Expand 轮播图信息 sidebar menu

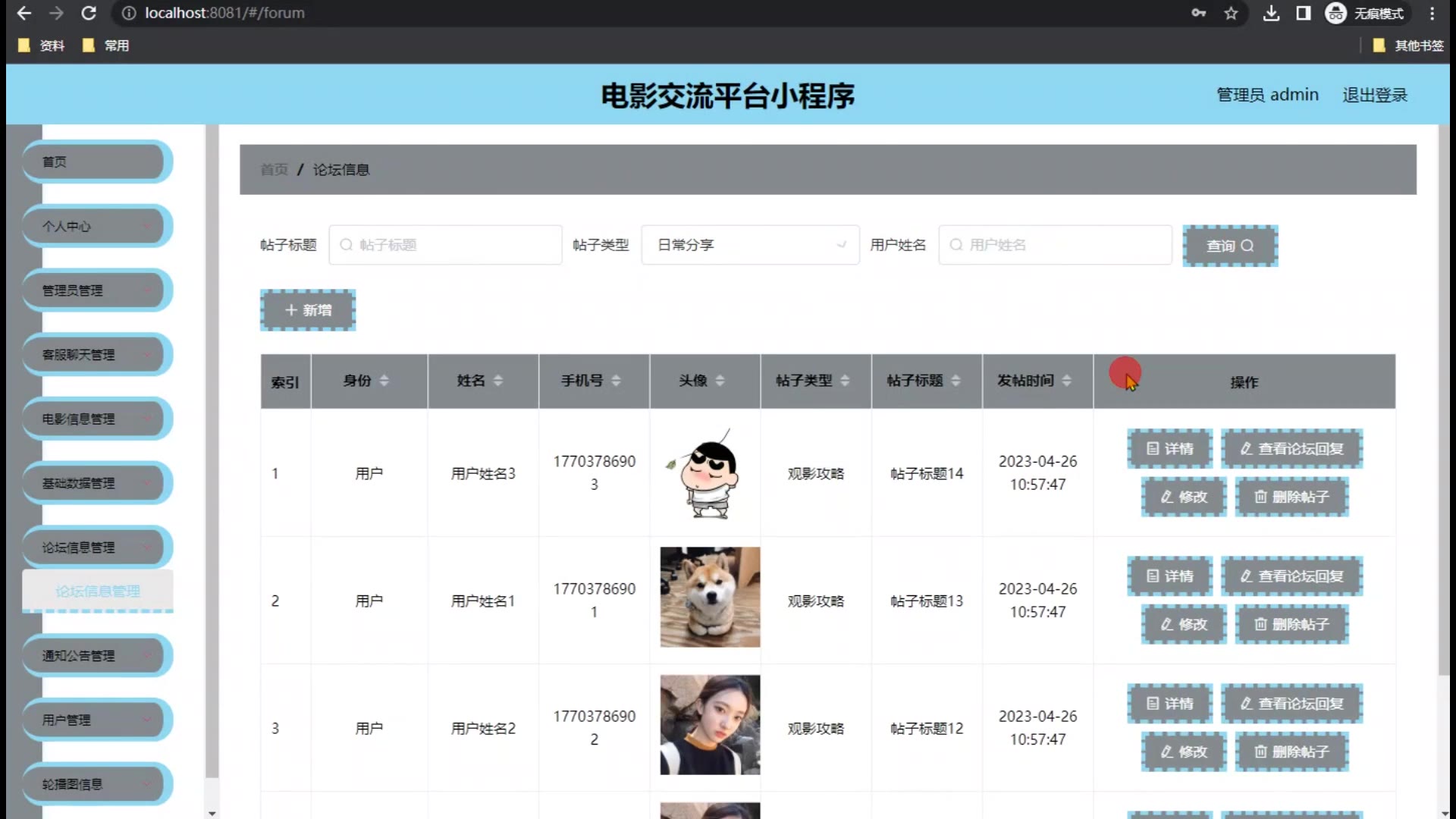tap(97, 784)
